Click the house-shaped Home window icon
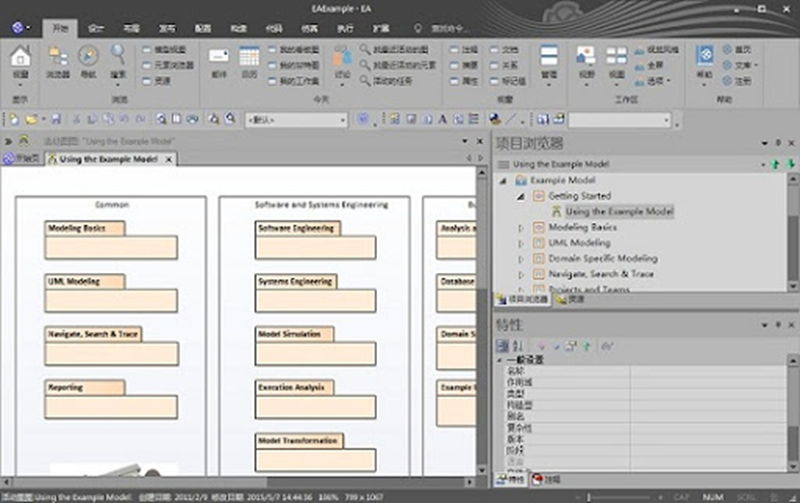The height and width of the screenshot is (503, 800). pyautogui.click(x=20, y=56)
